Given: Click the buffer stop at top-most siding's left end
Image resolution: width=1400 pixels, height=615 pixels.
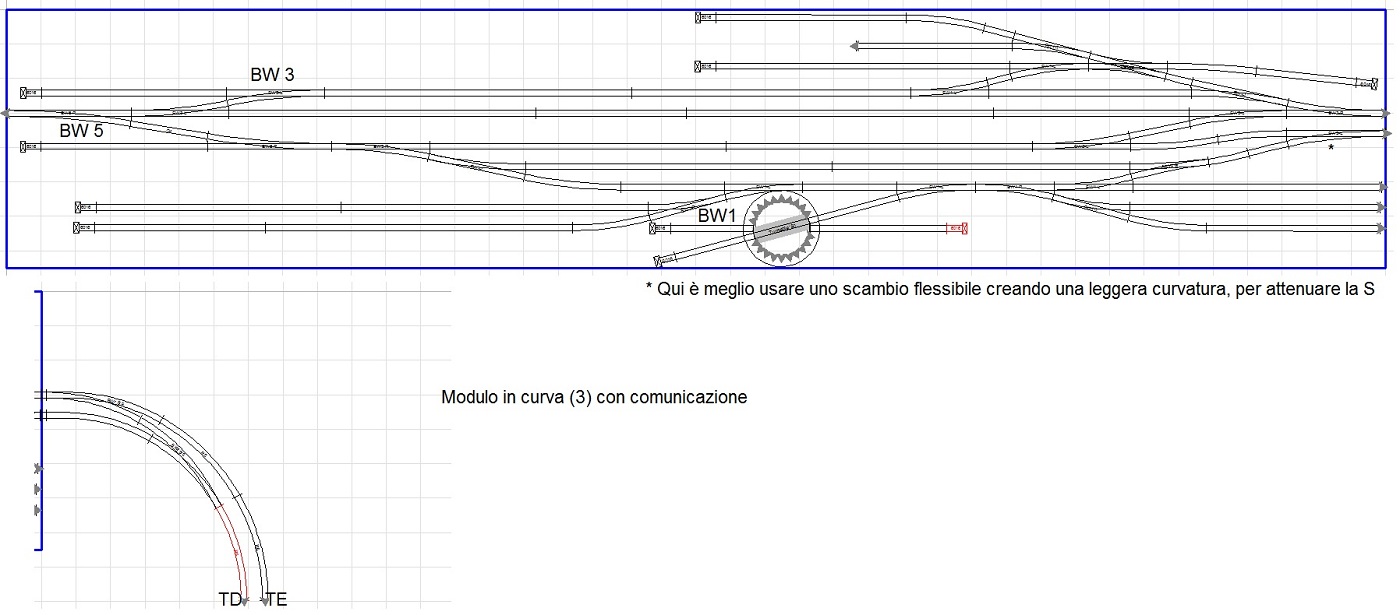Looking at the screenshot, I should [696, 17].
